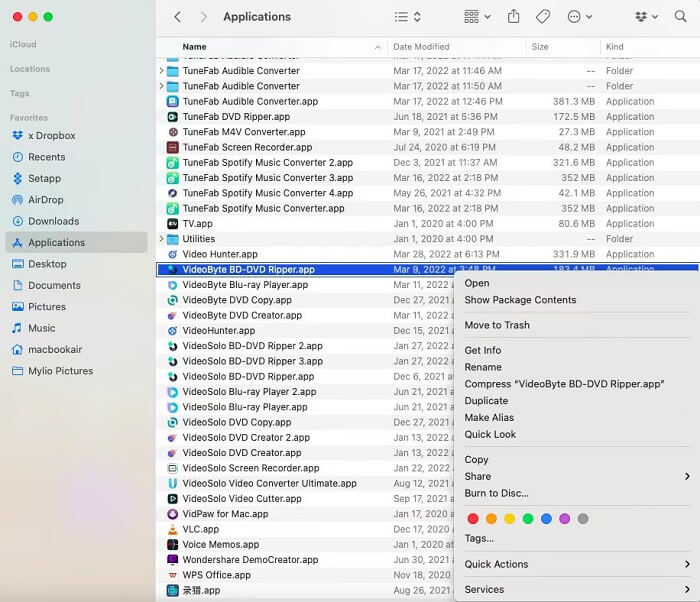The width and height of the screenshot is (700, 602).
Task: Choose Tags… in context menu
Action: [x=479, y=538]
